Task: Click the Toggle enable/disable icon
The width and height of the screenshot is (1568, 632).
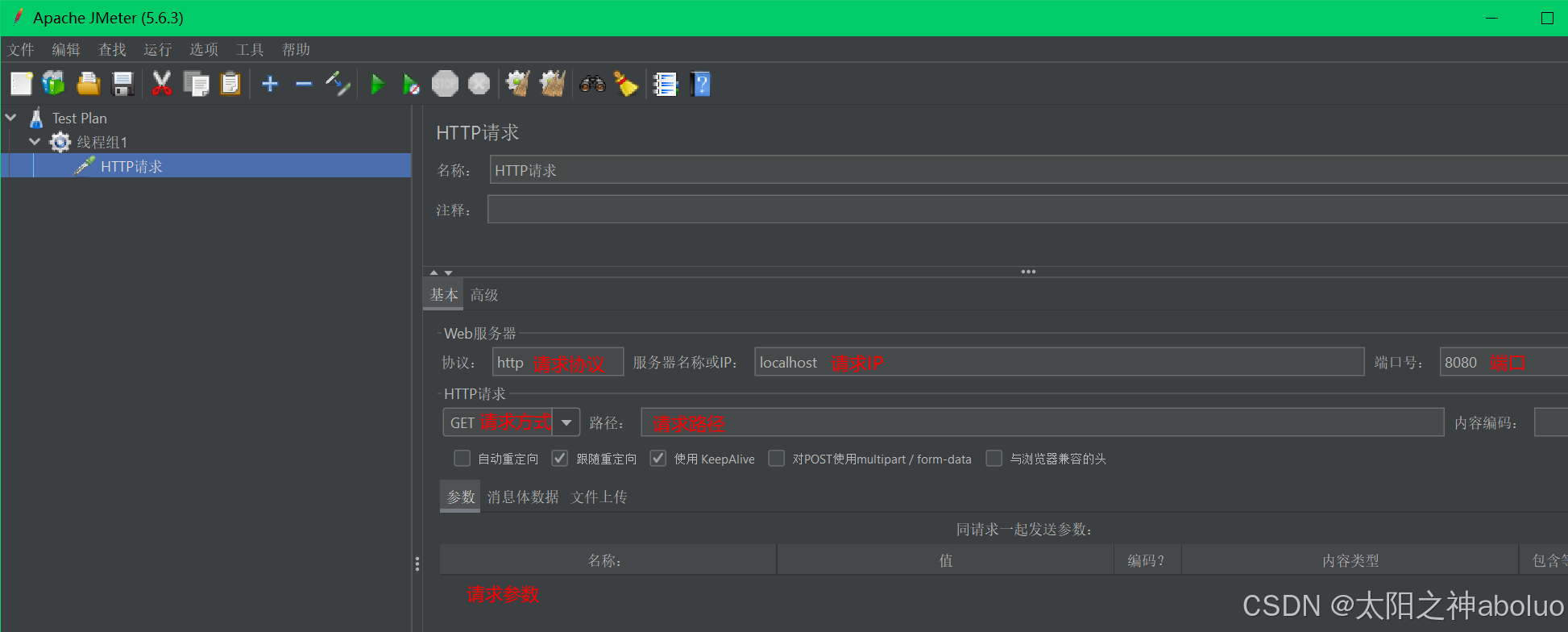Action: coord(338,84)
